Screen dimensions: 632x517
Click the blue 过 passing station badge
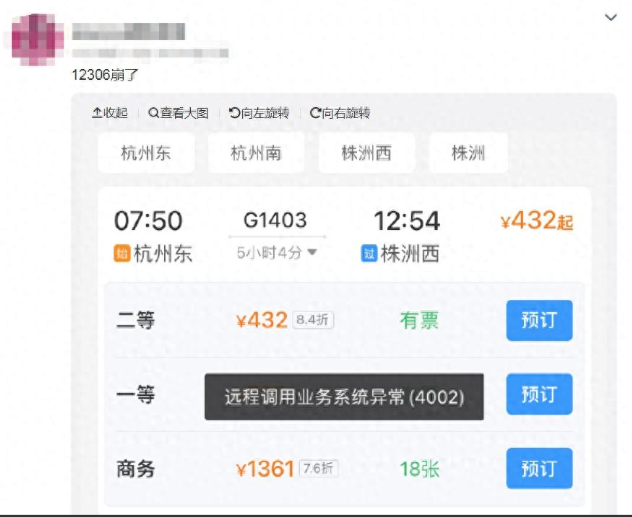pos(369,253)
